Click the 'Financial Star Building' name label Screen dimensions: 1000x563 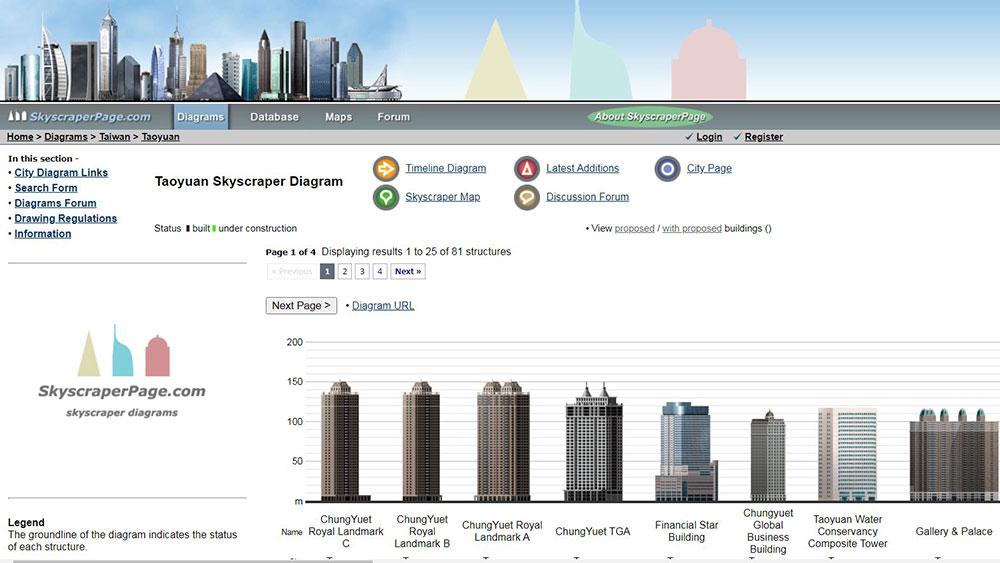pos(686,531)
